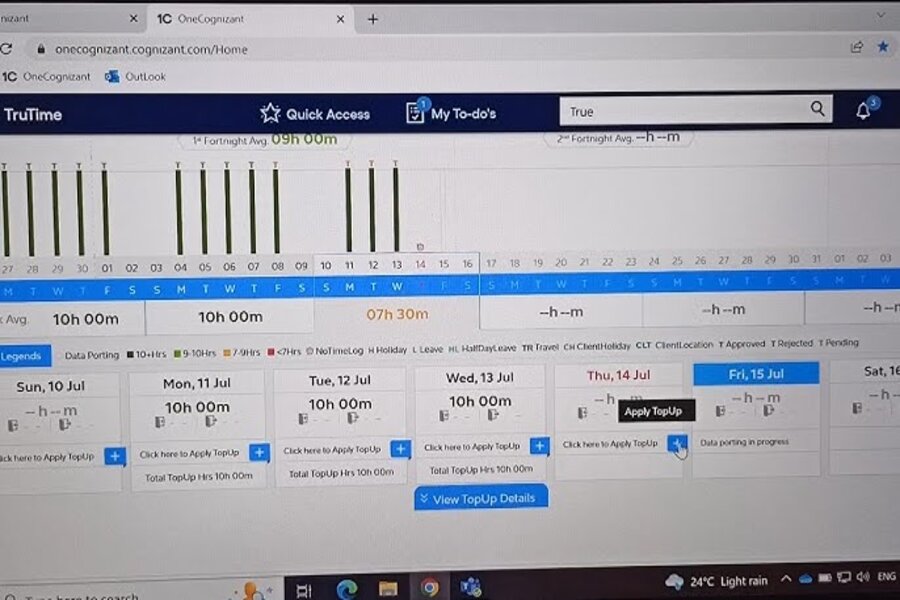The height and width of the screenshot is (600, 900).
Task: Click the Legends button
Action: [x=24, y=356]
